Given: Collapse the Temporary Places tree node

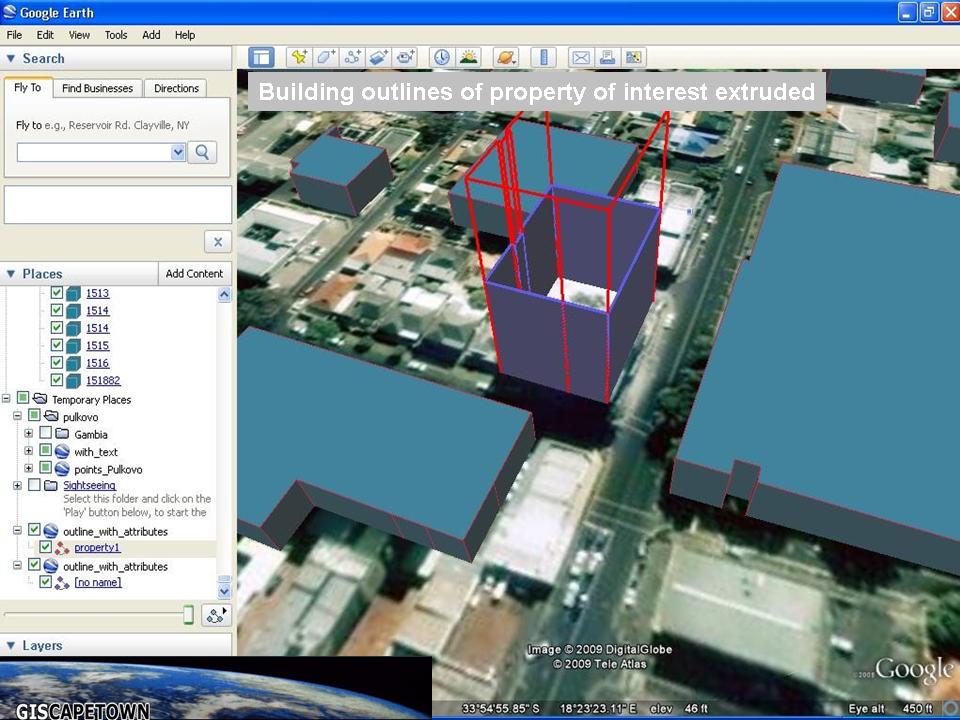Looking at the screenshot, I should tap(6, 399).
